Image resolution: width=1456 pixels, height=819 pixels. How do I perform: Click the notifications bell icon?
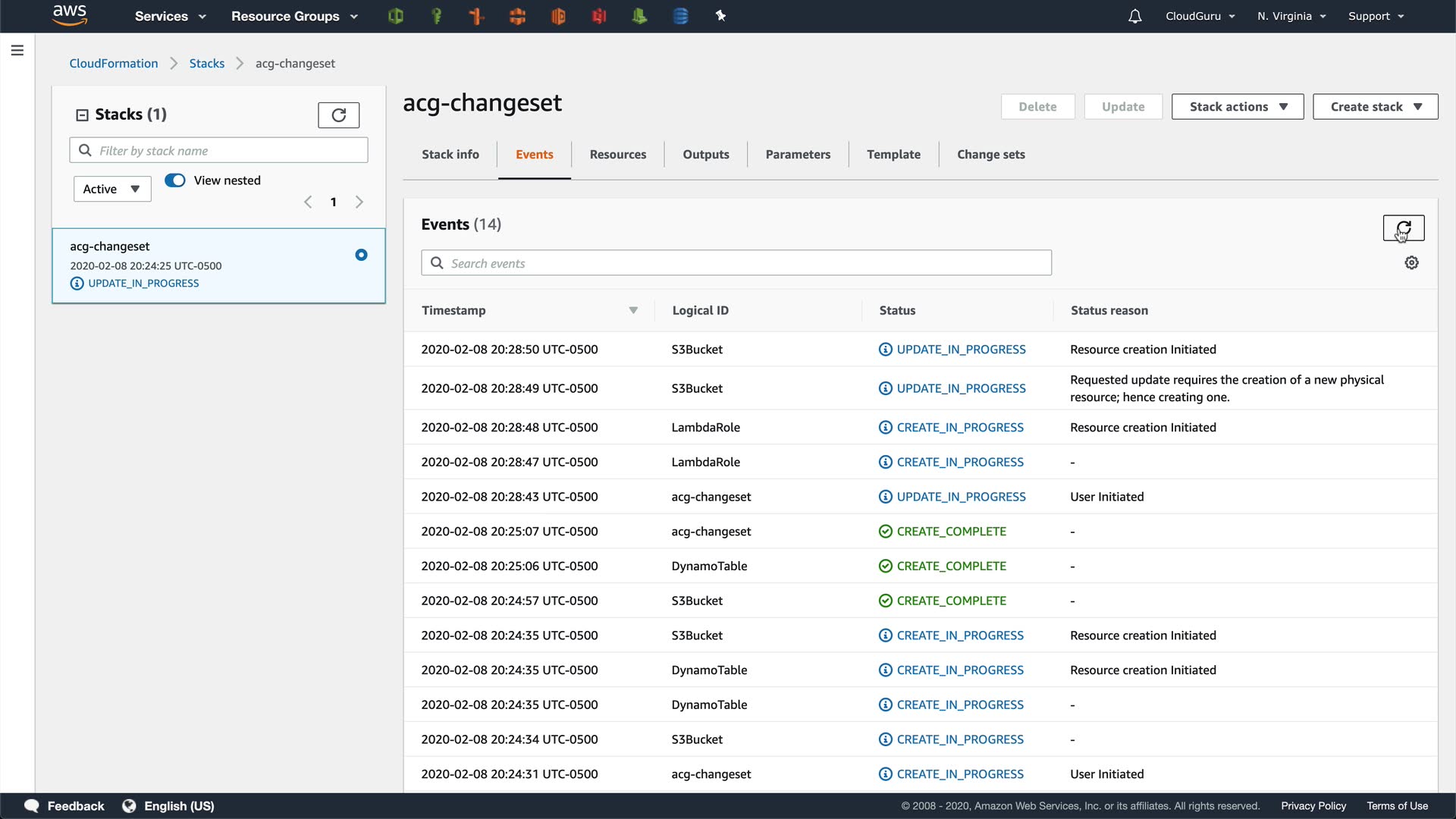tap(1134, 16)
